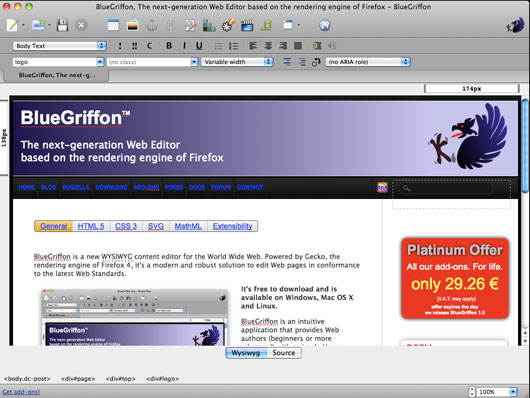This screenshot has width=530, height=398.
Task: Expand the HTML5 elements dropdown arrow
Action: click(x=298, y=25)
